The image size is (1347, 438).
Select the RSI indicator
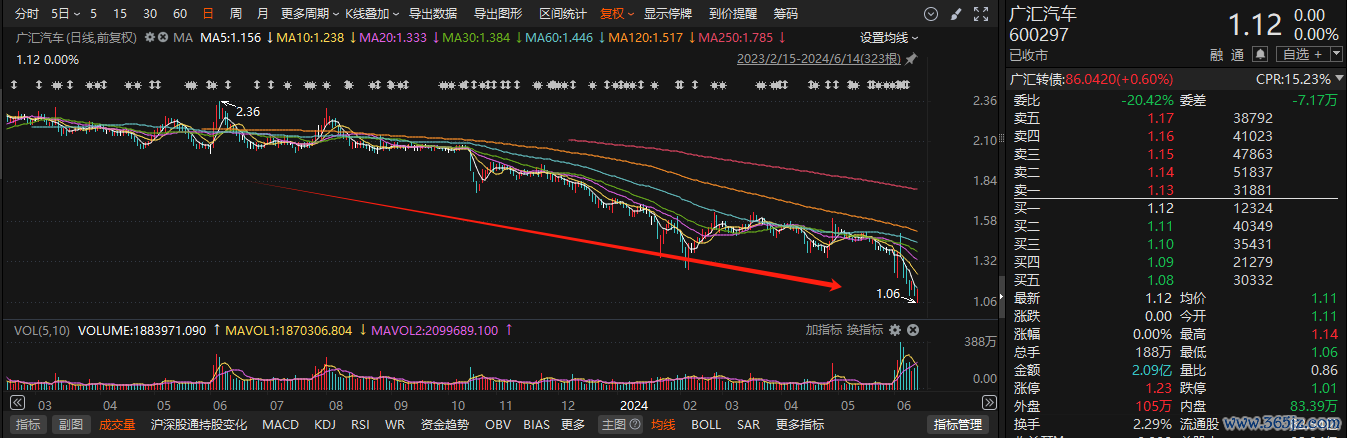pos(360,424)
